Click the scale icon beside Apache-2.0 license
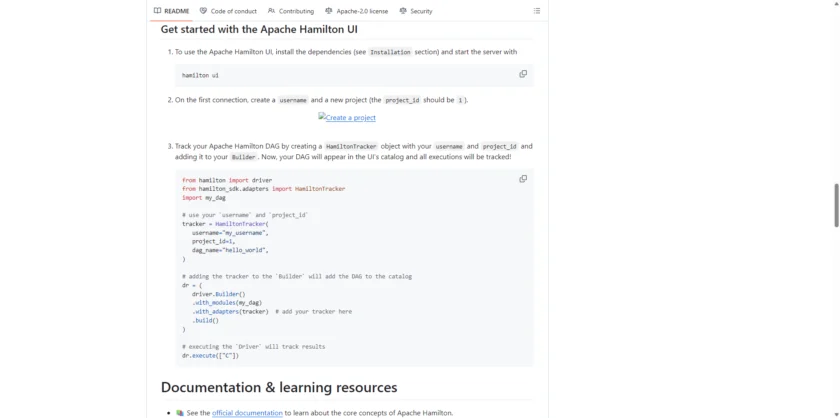Image resolution: width=840 pixels, height=418 pixels. [328, 11]
